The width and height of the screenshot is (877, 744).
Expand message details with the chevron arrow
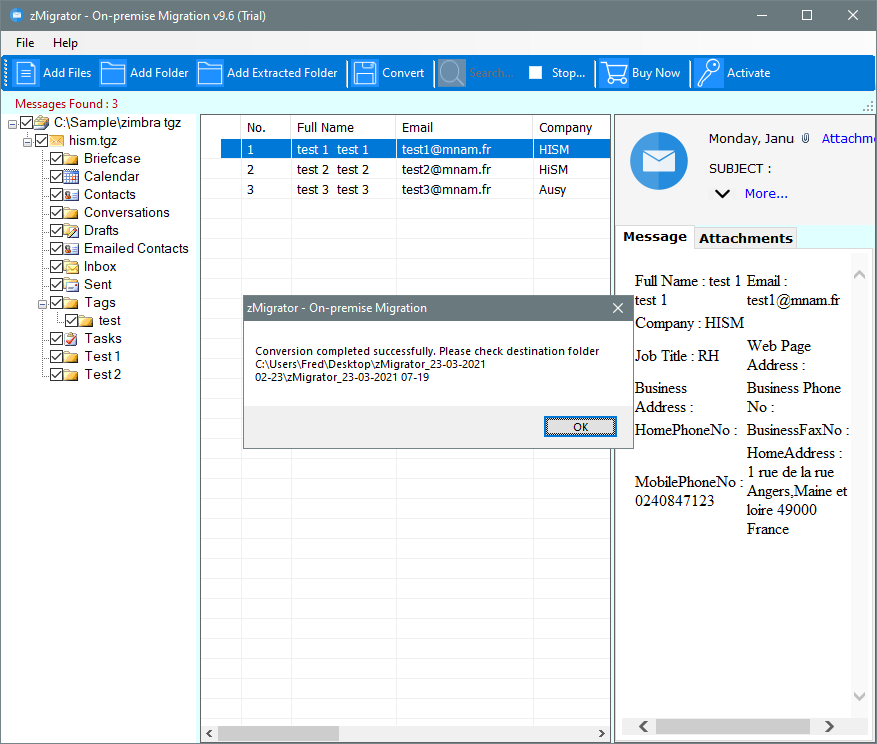[722, 194]
